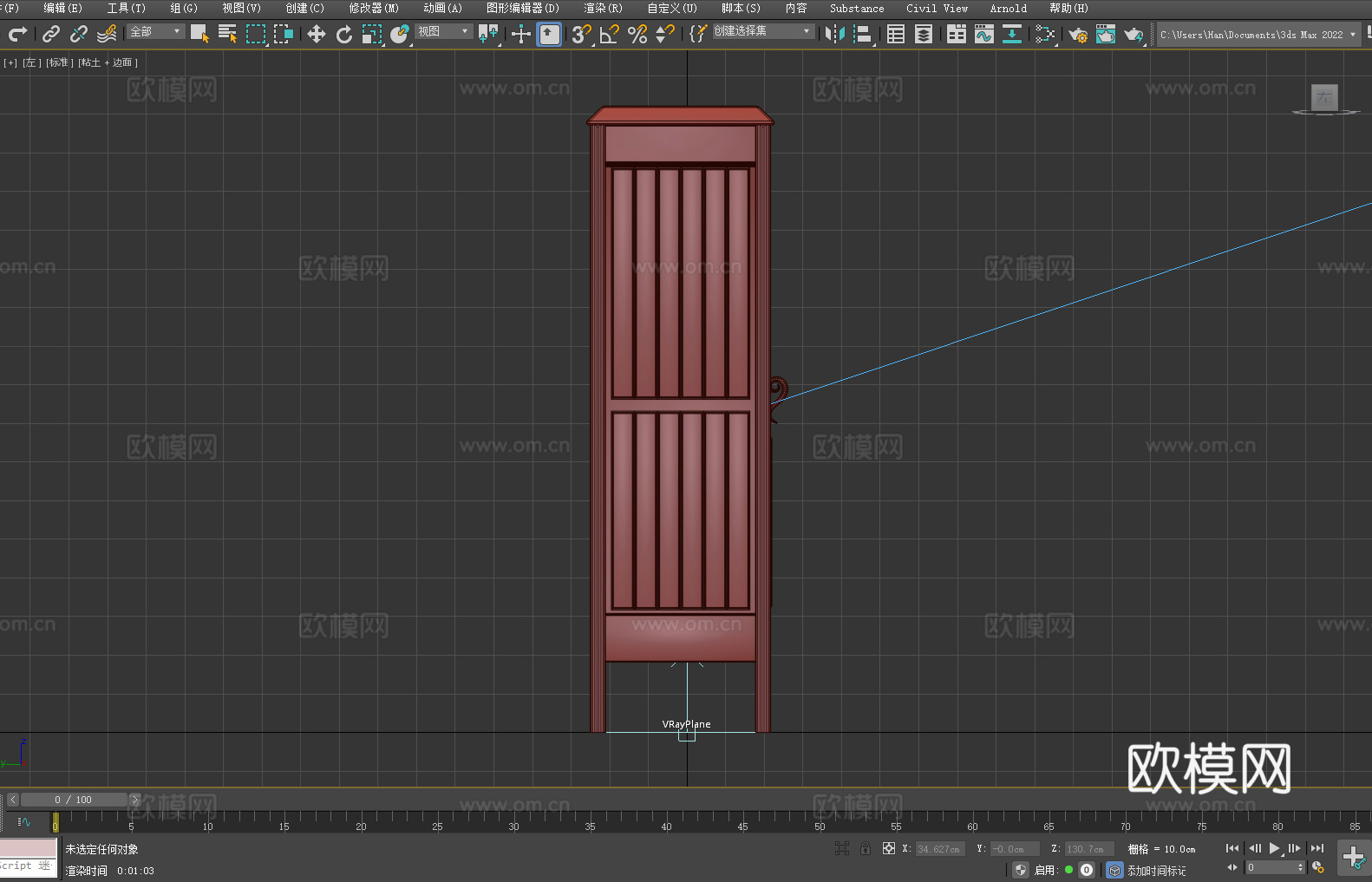
Task: Step time slider left arrow
Action: [13, 800]
